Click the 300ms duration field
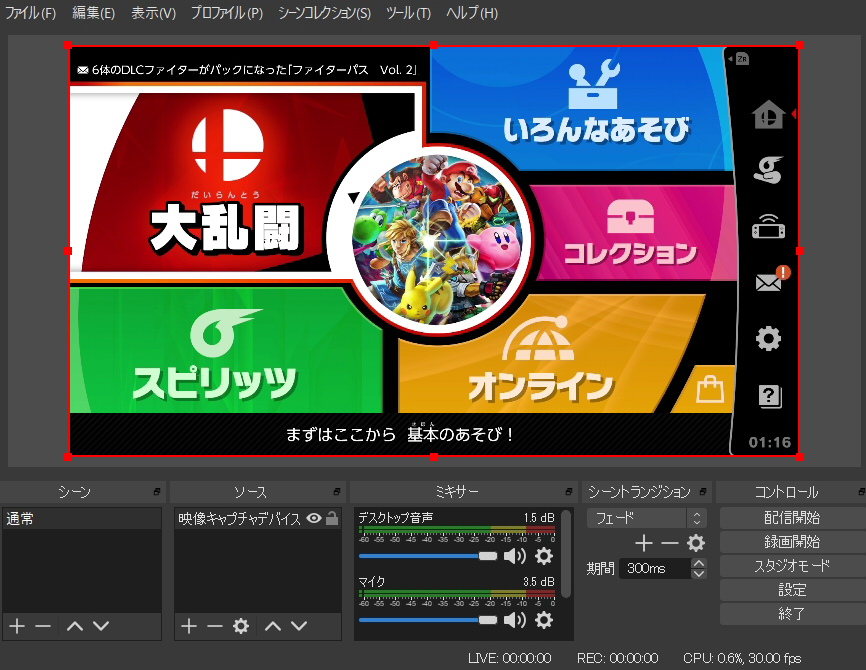 655,568
